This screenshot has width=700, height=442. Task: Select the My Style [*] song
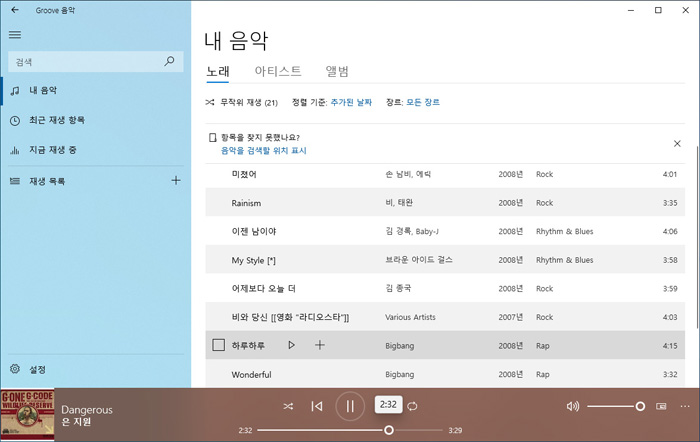pos(445,259)
